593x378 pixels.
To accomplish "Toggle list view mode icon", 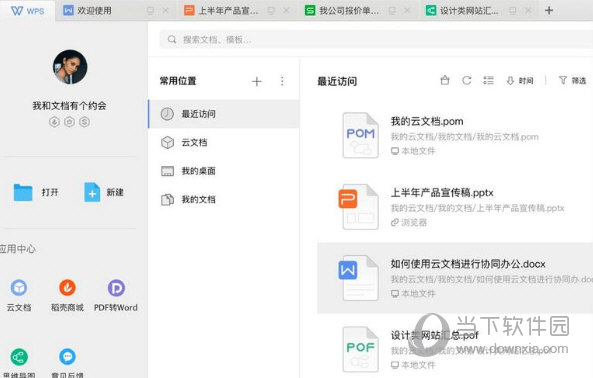I will coord(488,80).
